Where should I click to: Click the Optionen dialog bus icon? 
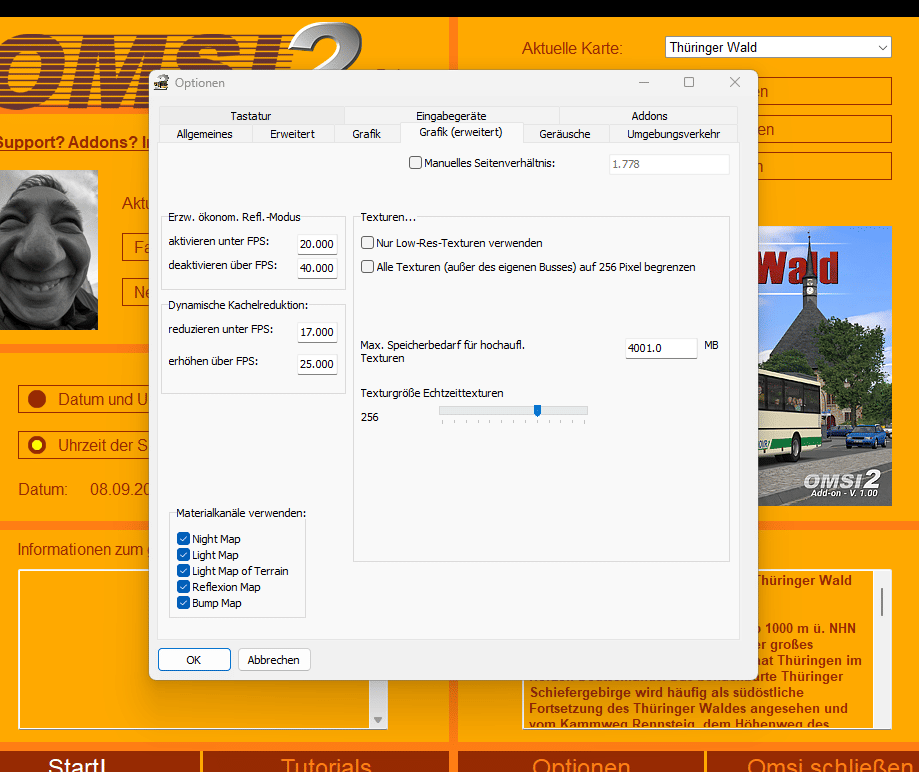click(x=161, y=83)
